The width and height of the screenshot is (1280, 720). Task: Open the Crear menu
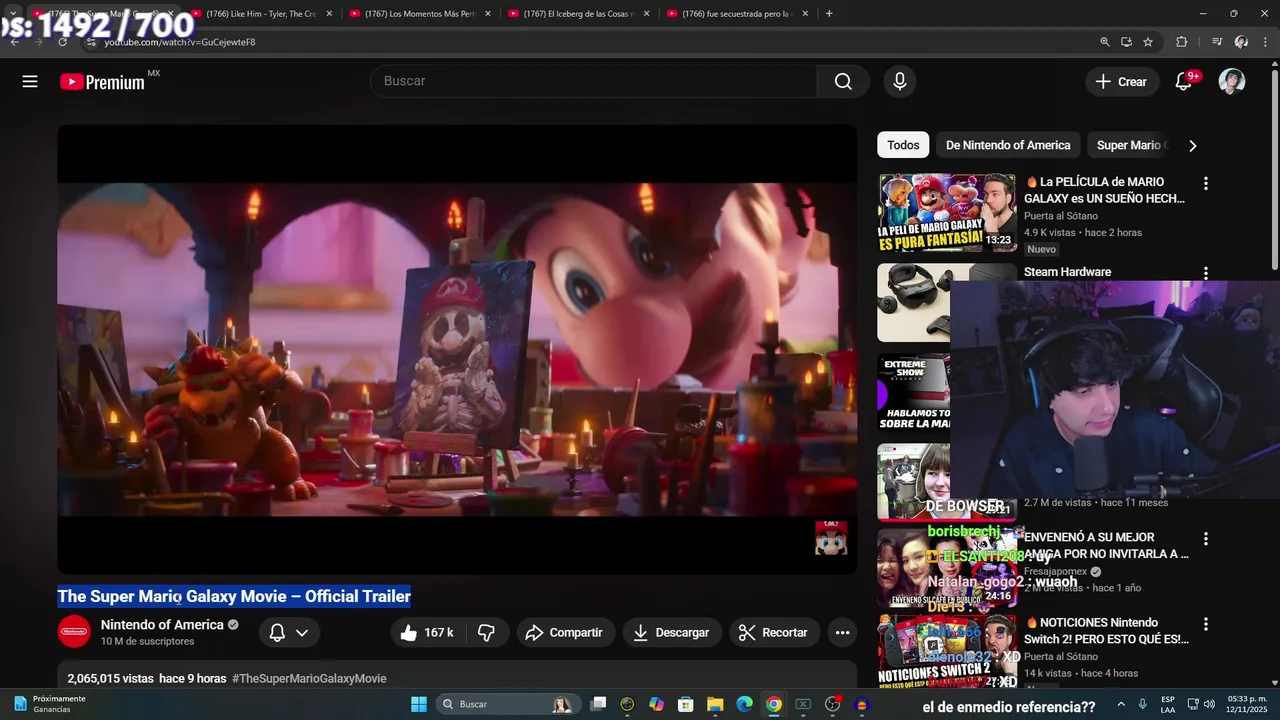[1122, 82]
